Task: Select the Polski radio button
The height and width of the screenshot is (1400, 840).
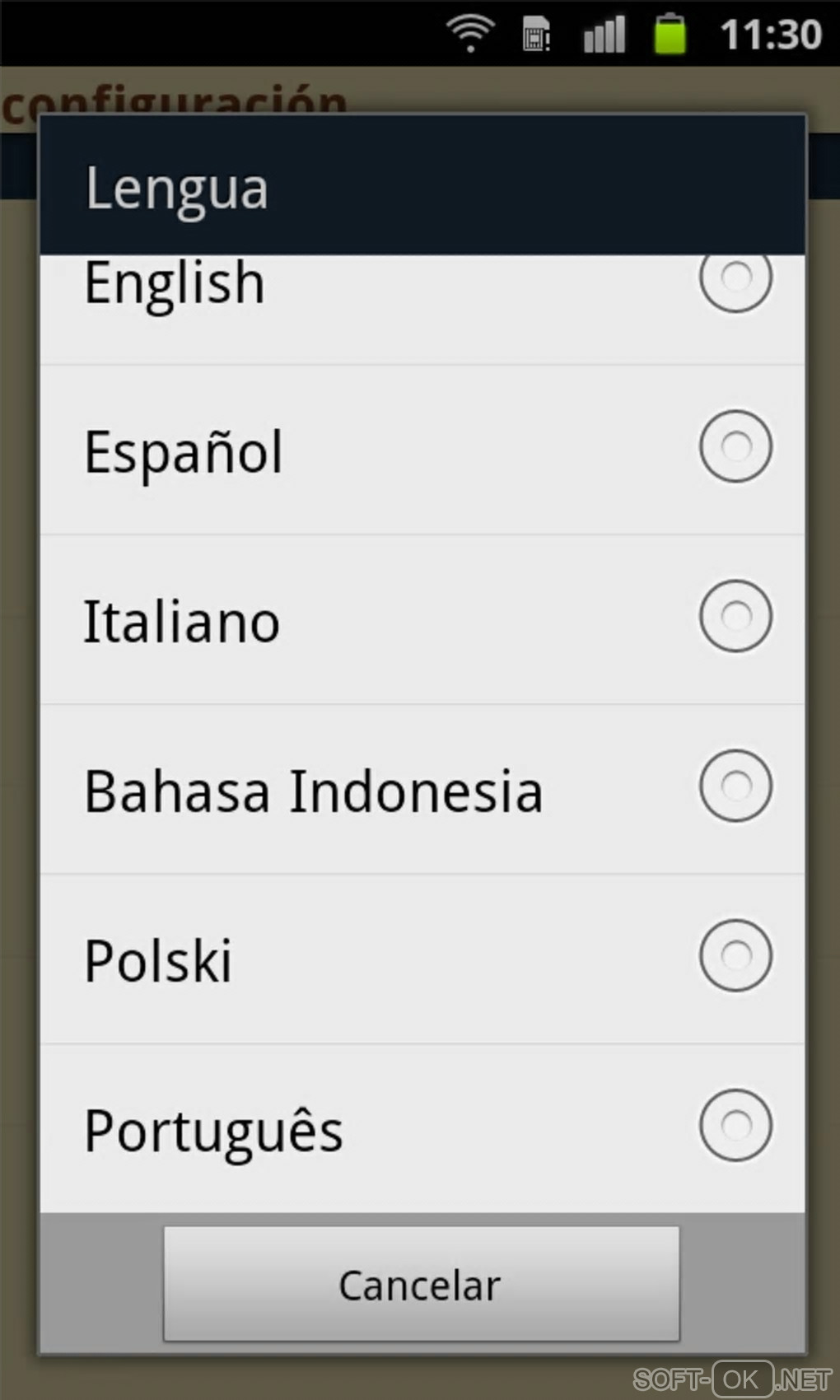Action: [735, 955]
